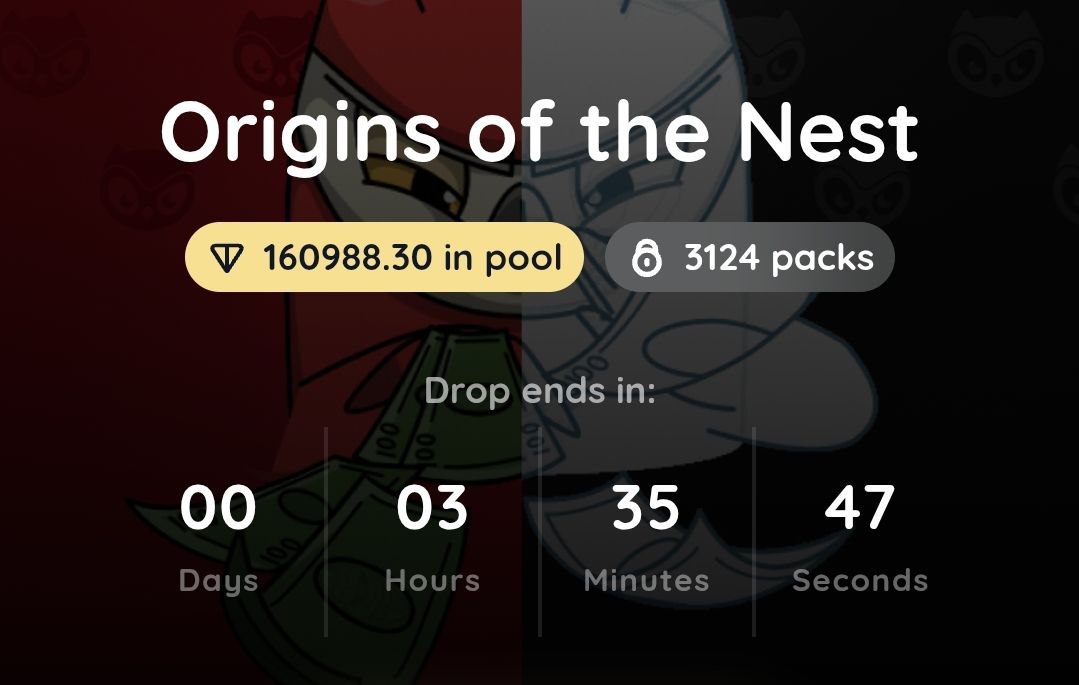Click the TON diamond icon in pool badge
Image resolution: width=1079 pixels, height=685 pixels.
pyautogui.click(x=228, y=258)
